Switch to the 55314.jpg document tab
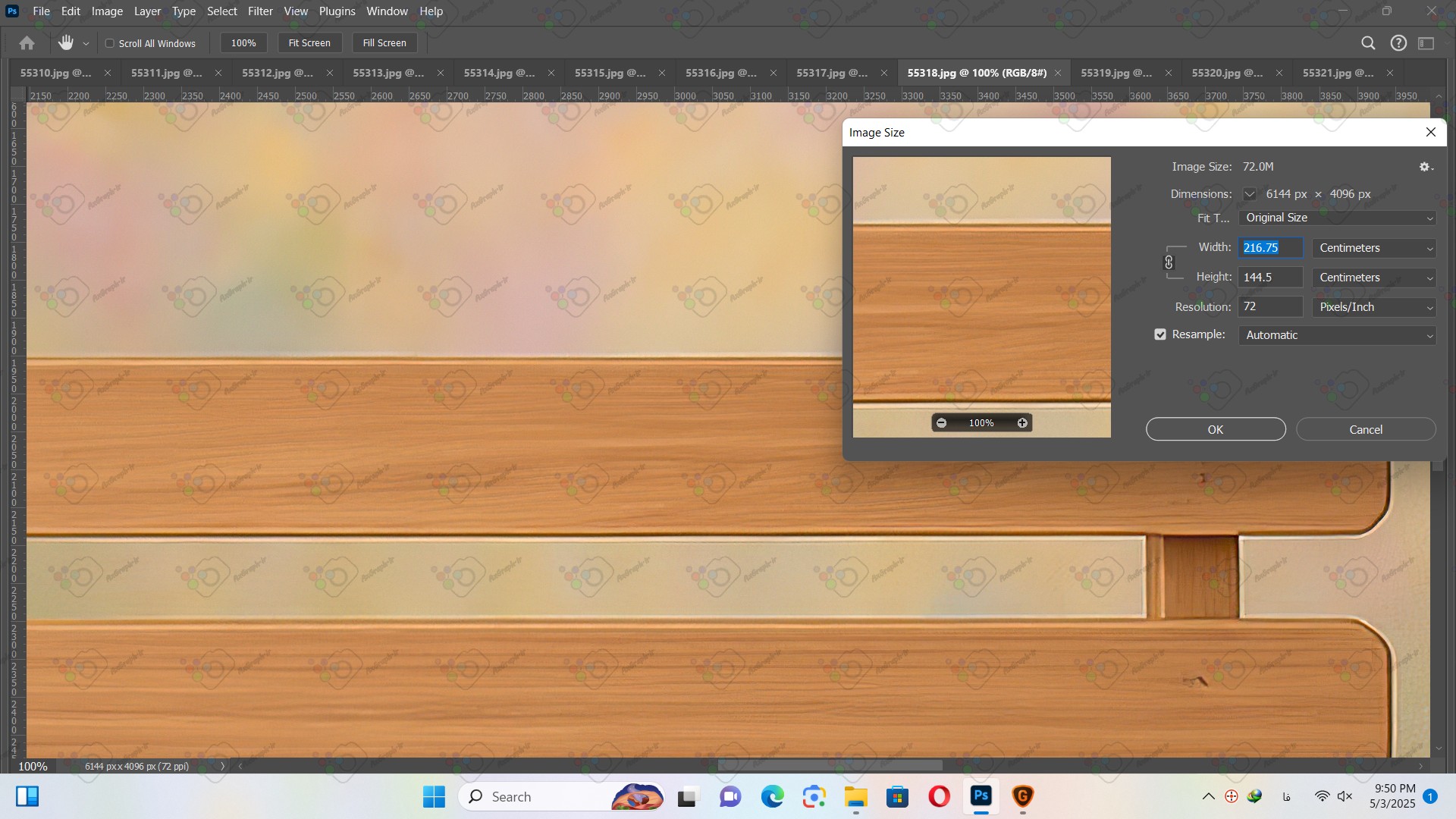 point(499,73)
